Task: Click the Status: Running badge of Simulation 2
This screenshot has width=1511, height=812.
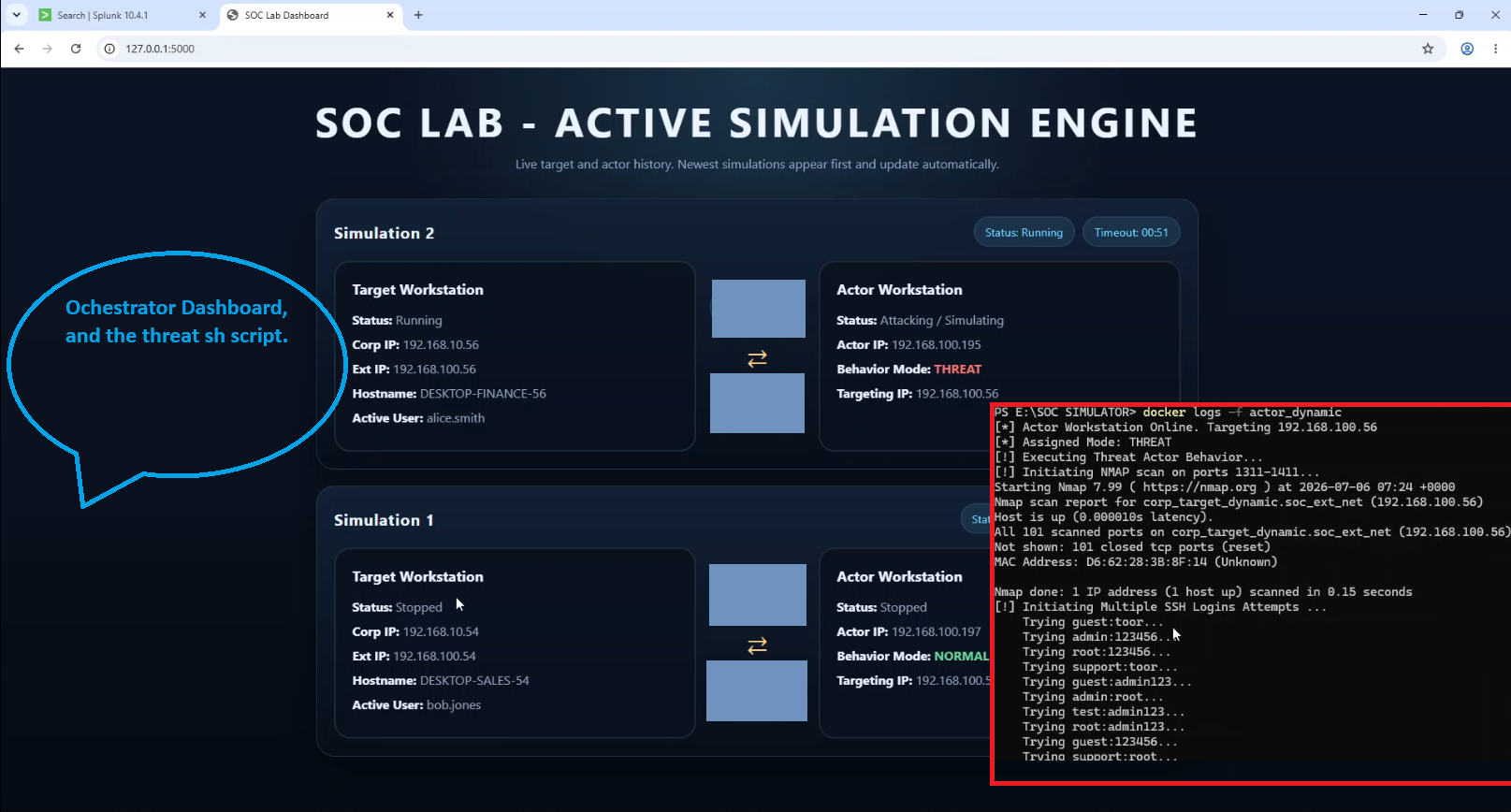Action: 1024,233
